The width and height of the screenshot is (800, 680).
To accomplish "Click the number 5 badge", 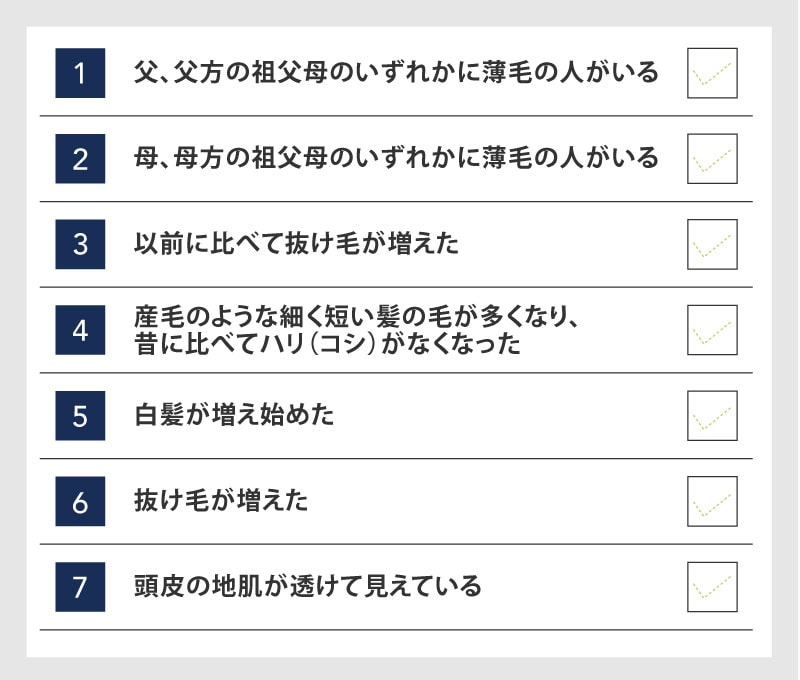I will (x=80, y=416).
